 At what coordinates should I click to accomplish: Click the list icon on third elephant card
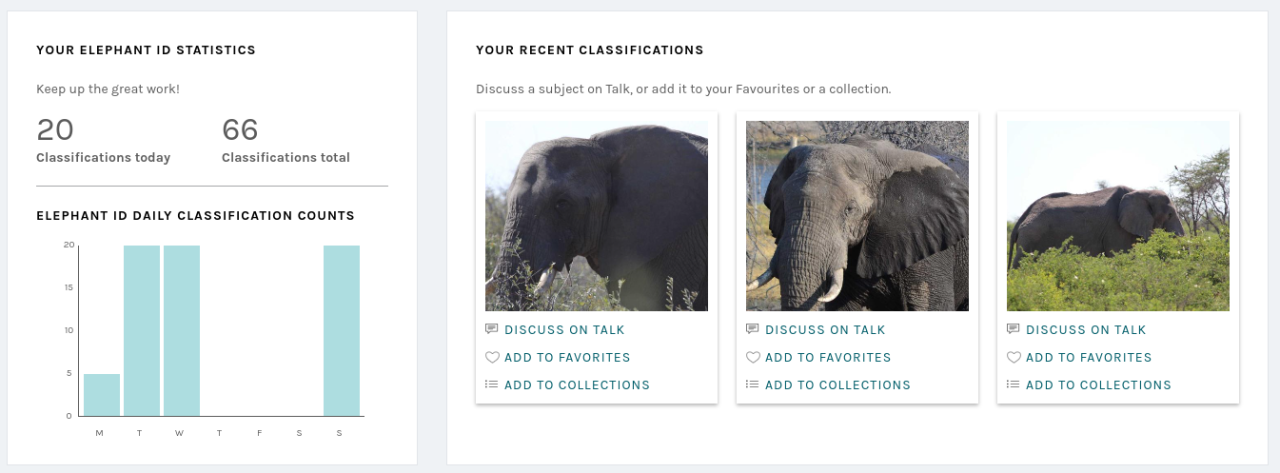pyautogui.click(x=1013, y=384)
